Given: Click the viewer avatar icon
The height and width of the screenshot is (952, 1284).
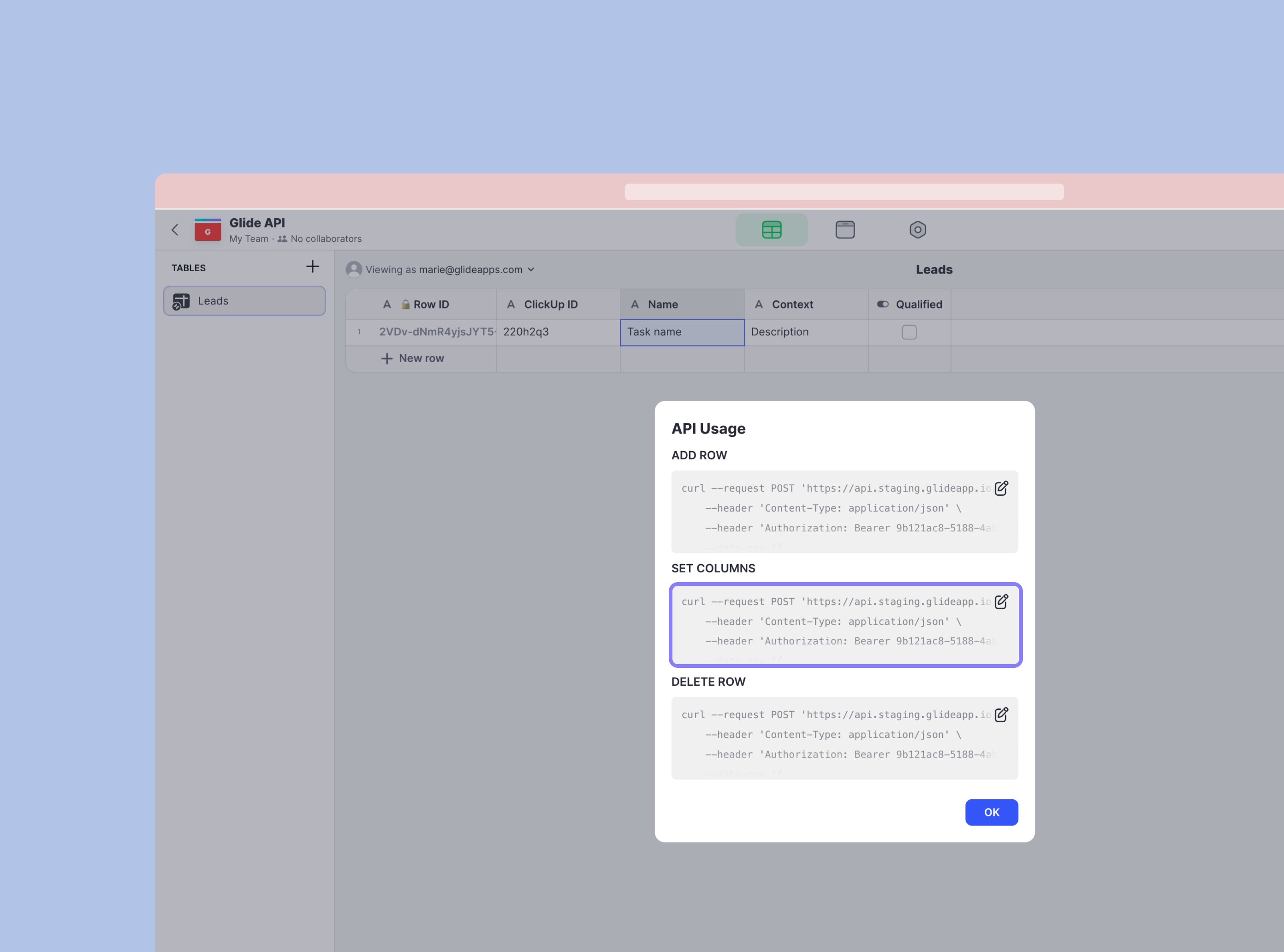Looking at the screenshot, I should coord(353,270).
